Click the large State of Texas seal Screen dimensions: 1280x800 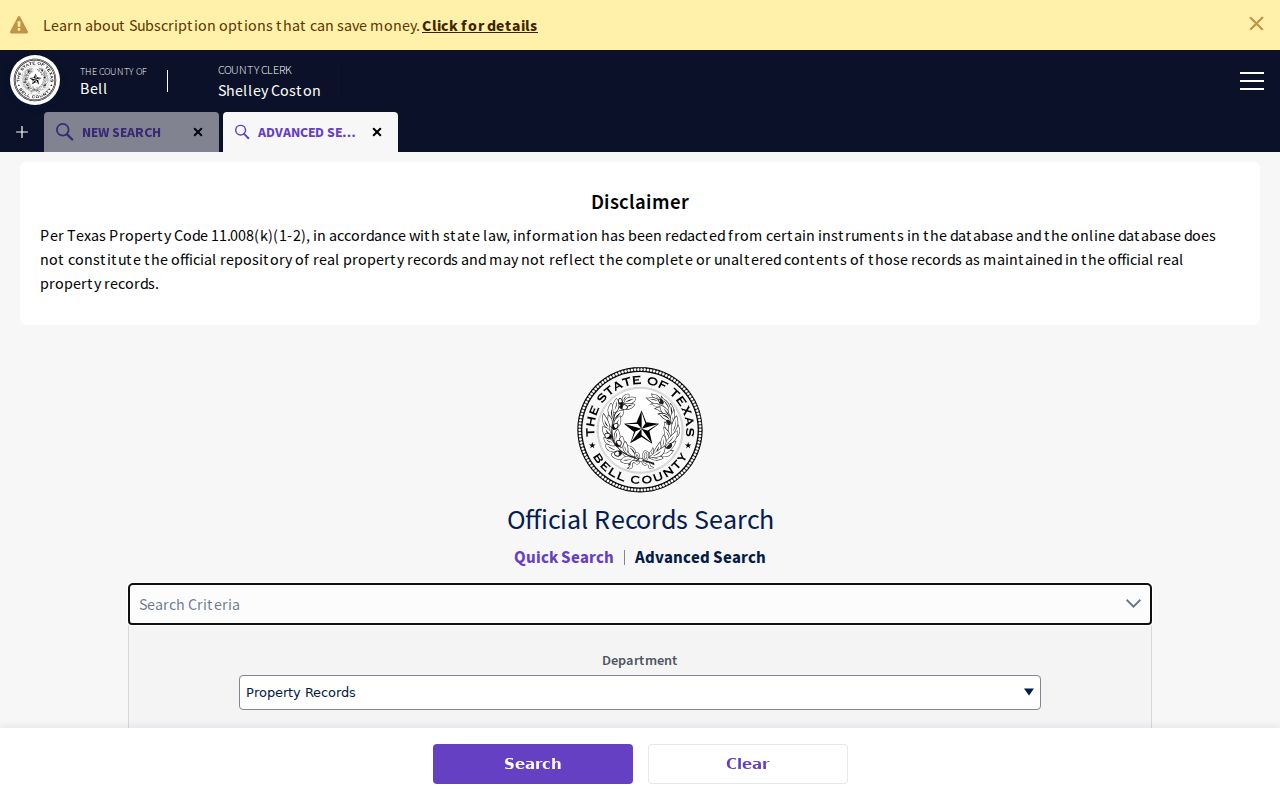coord(640,430)
